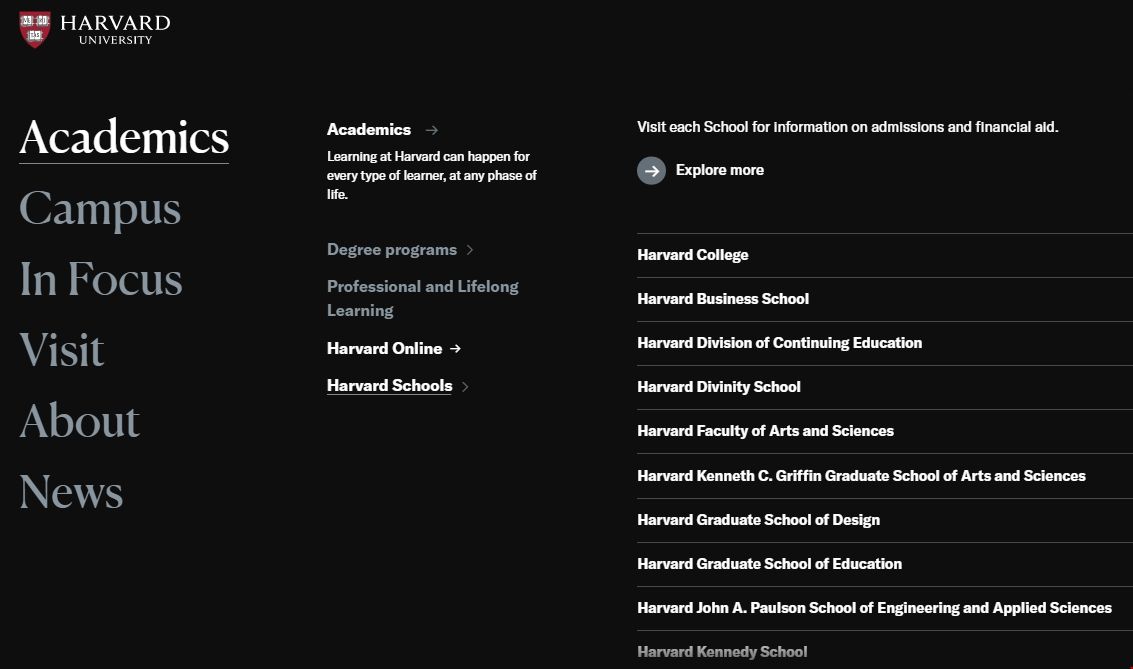Open Professional and Lifelong Learning page
This screenshot has width=1133, height=669.
pos(422,297)
